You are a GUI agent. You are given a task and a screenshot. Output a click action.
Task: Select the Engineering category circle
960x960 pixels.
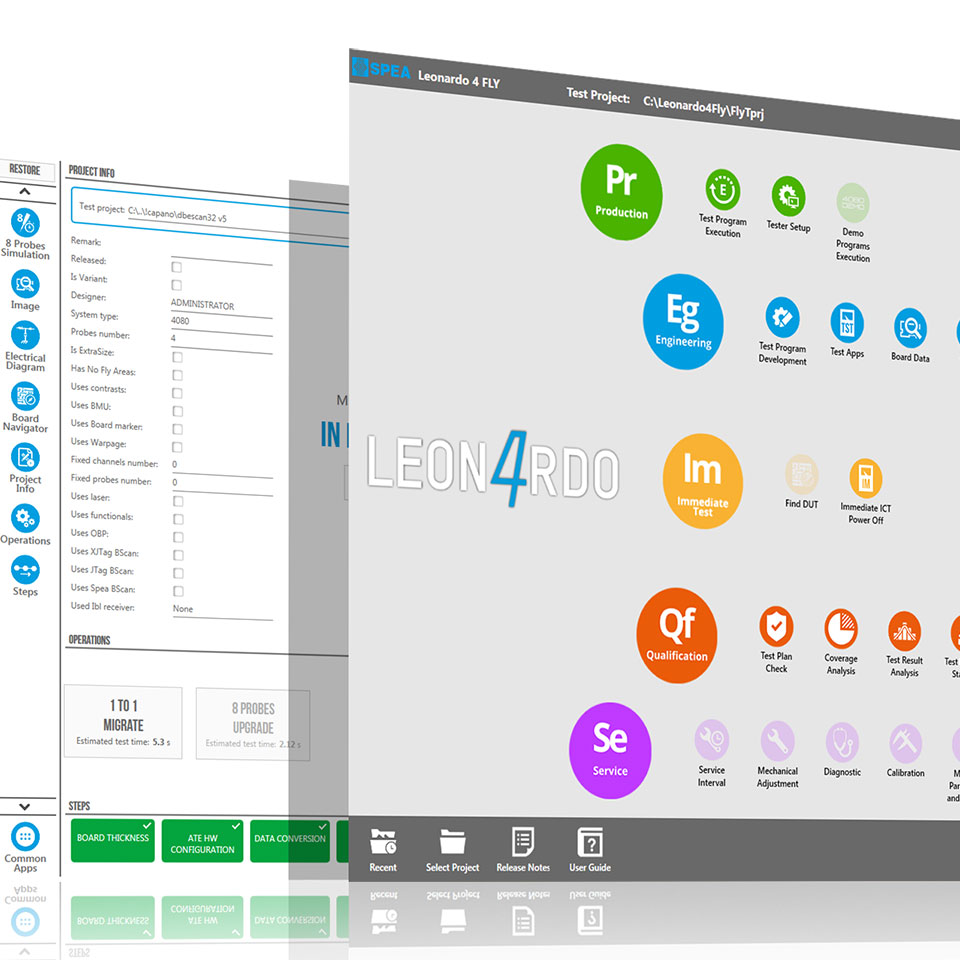pos(683,322)
